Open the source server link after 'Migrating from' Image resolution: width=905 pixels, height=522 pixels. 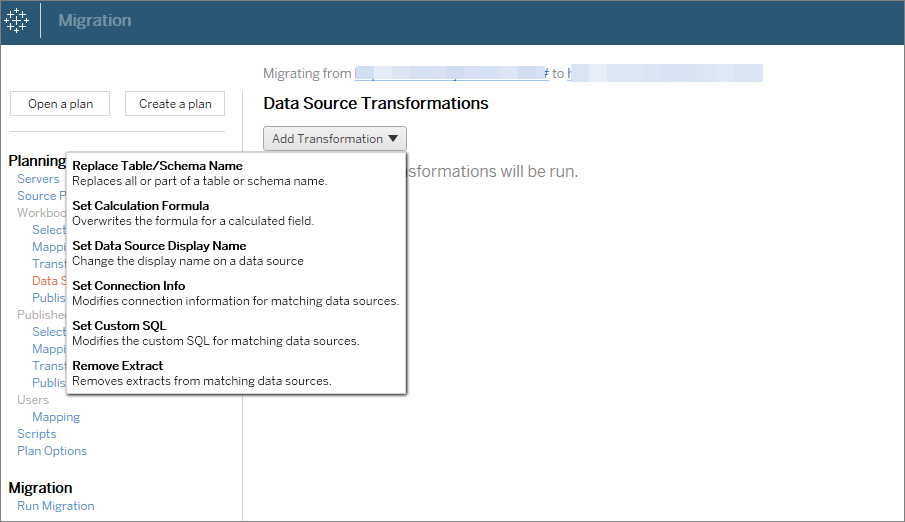(x=450, y=74)
